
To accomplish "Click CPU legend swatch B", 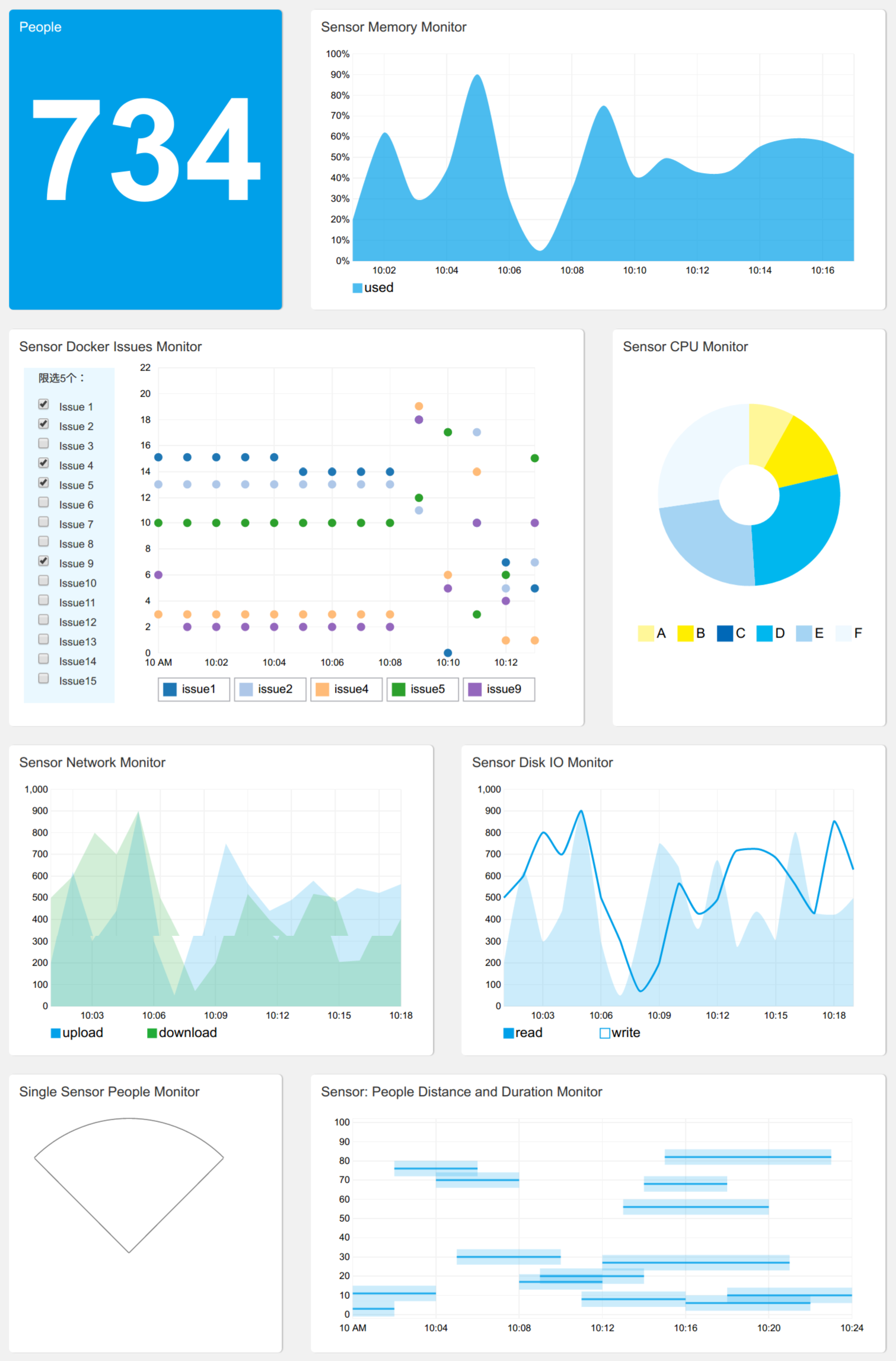I will pos(685,633).
